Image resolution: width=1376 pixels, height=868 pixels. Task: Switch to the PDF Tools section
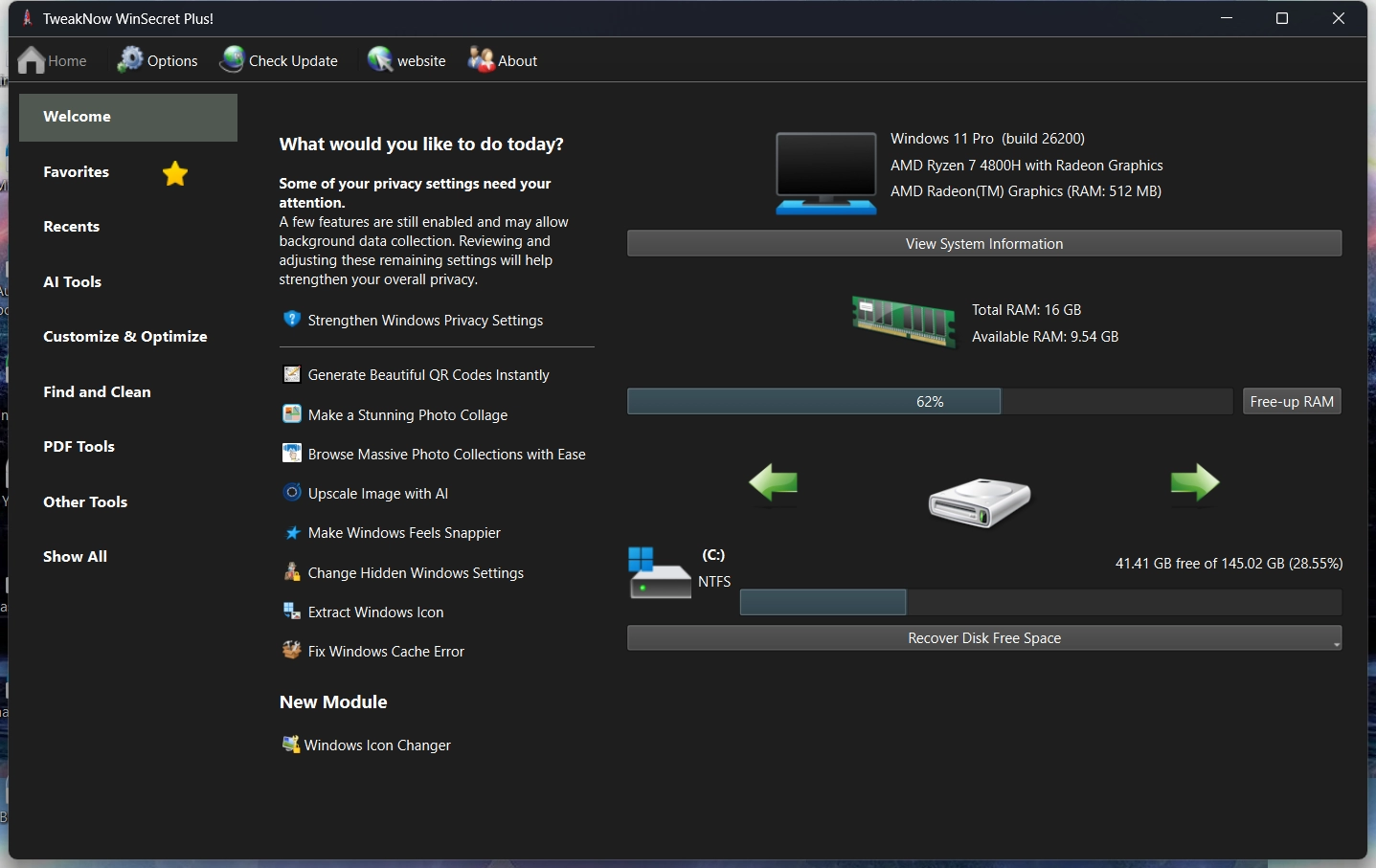79,447
